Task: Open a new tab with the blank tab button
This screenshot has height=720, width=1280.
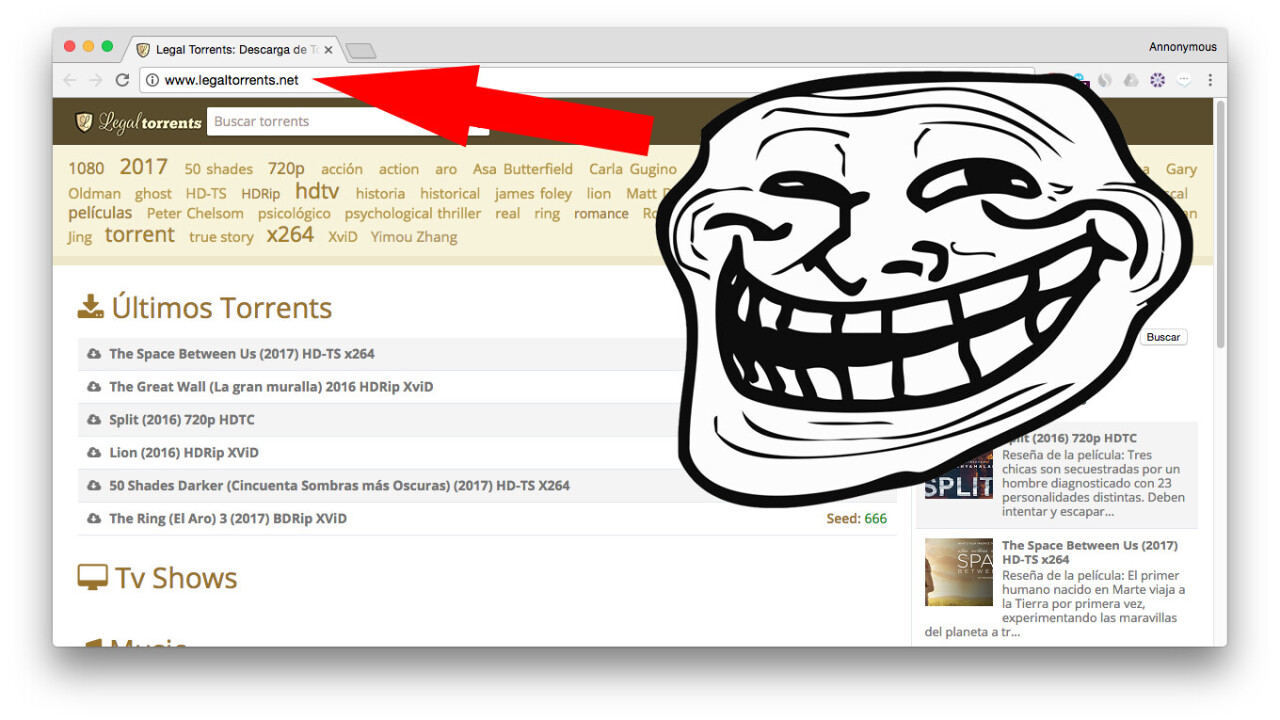Action: (361, 50)
